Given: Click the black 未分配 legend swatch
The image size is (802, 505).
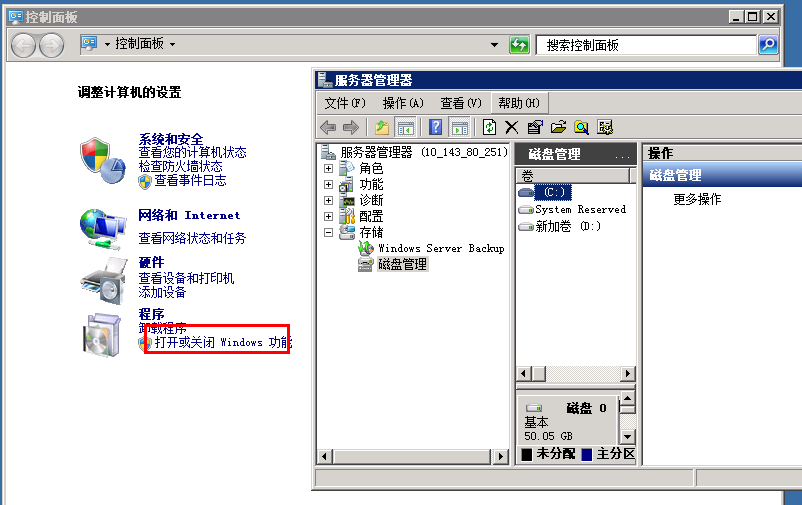Looking at the screenshot, I should coord(526,454).
